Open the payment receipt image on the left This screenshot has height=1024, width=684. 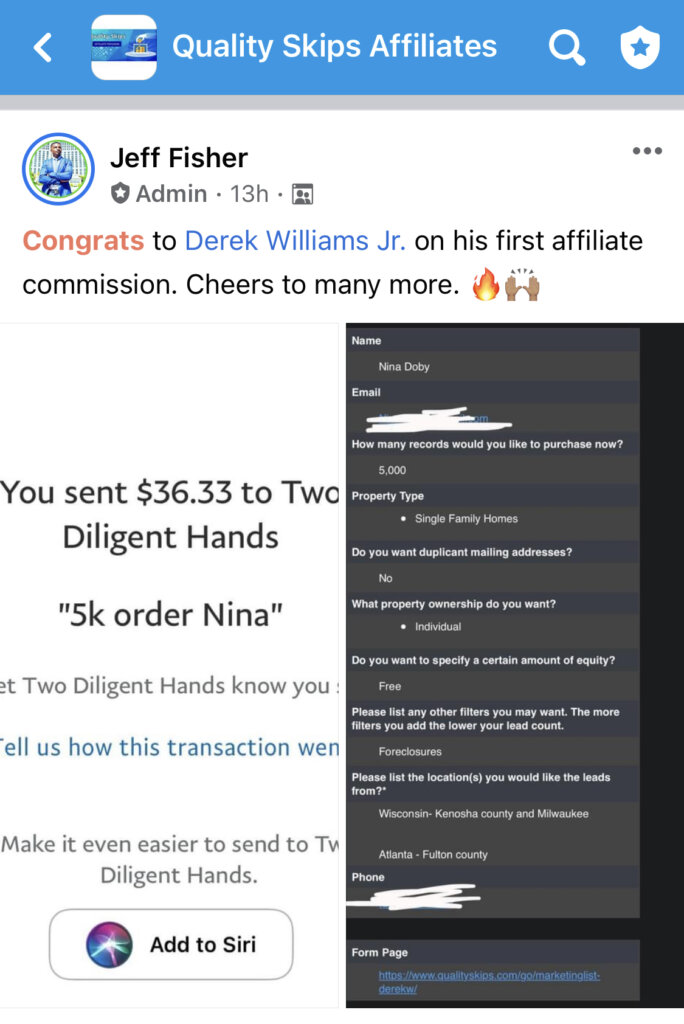click(x=170, y=665)
